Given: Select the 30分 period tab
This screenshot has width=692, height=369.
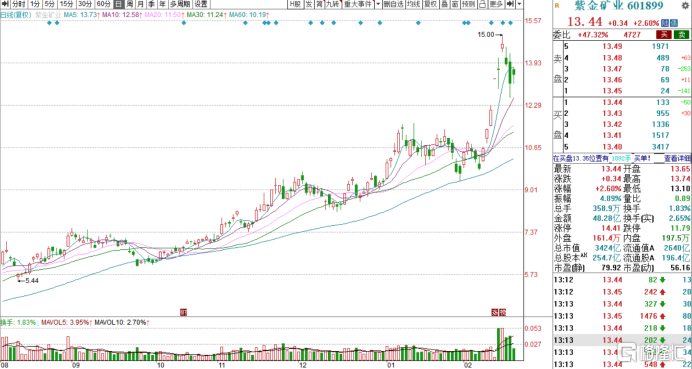Looking at the screenshot, I should (85, 4).
